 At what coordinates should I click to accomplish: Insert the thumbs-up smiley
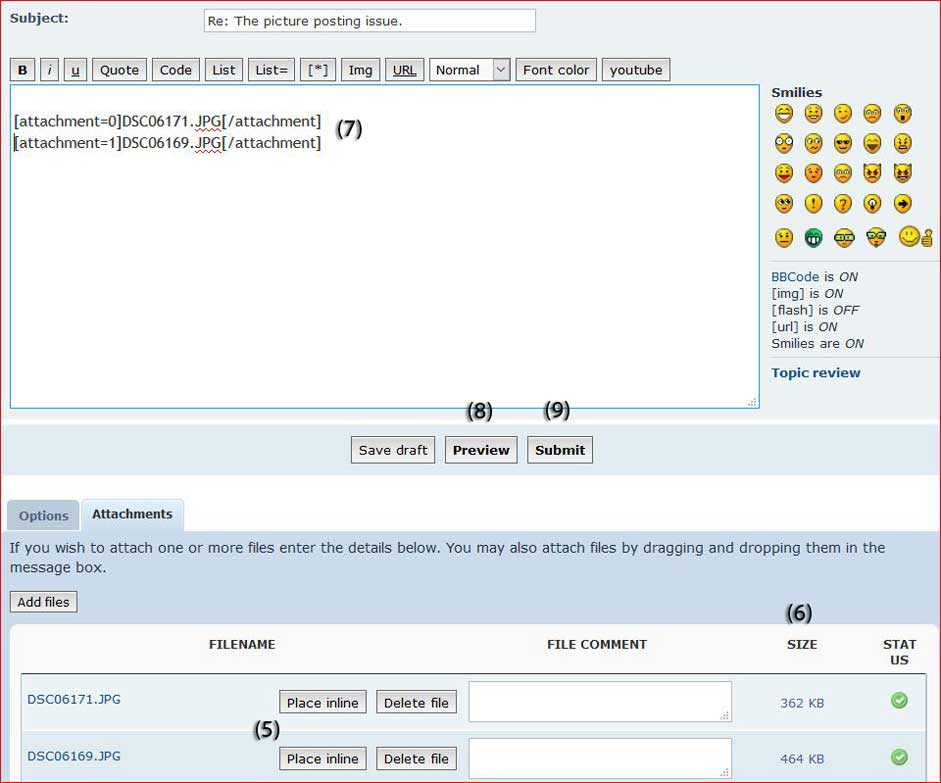915,237
